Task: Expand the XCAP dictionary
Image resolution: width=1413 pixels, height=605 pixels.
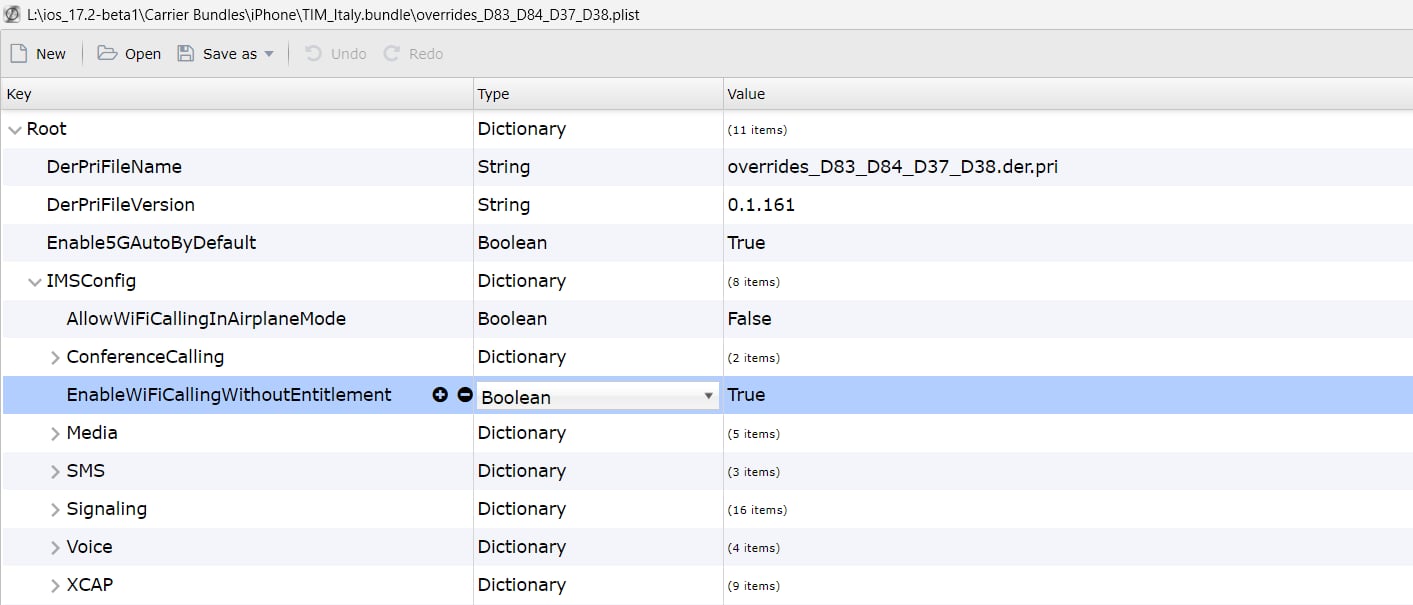Action: click(55, 585)
